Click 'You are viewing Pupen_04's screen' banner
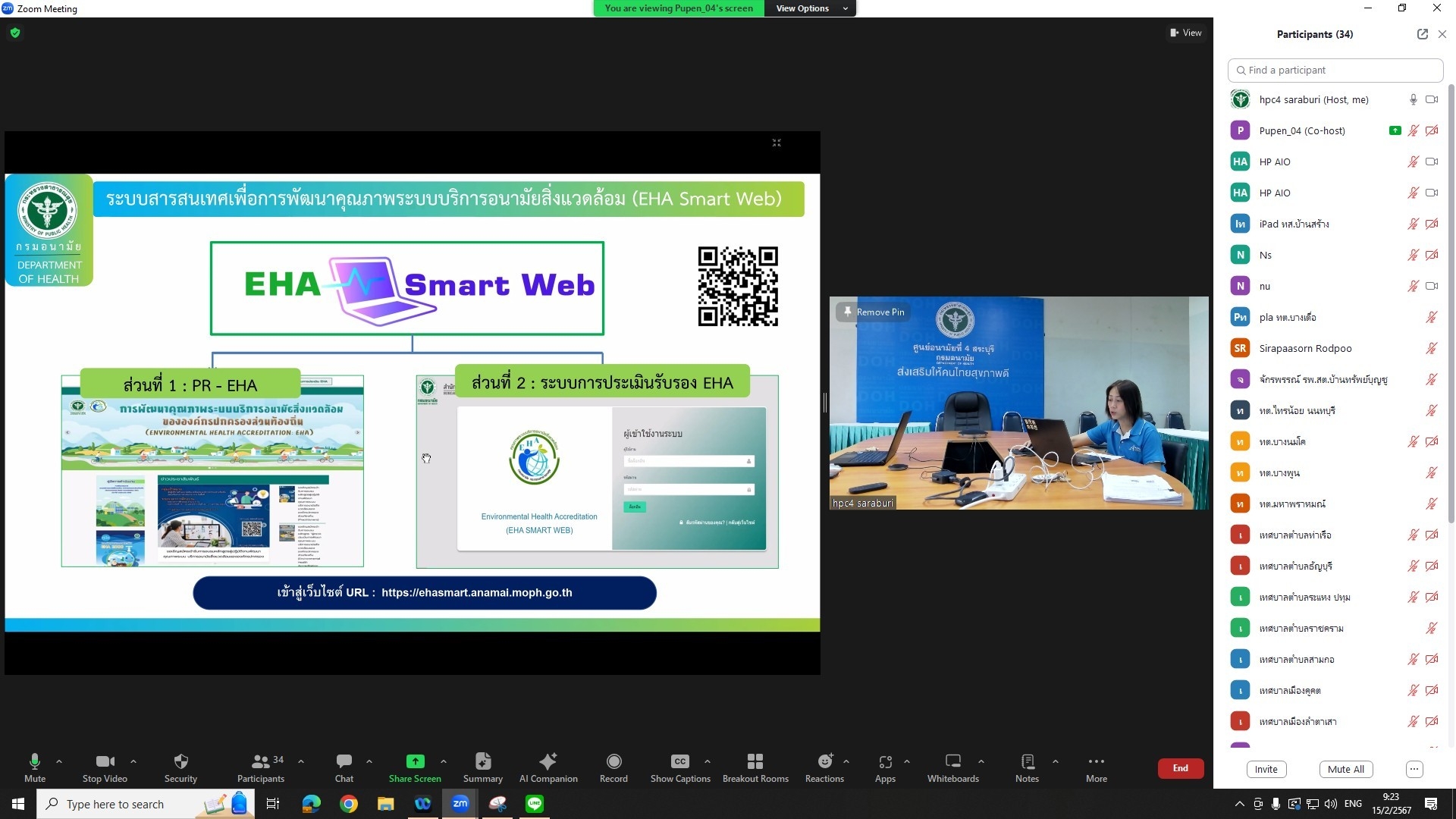This screenshot has height=819, width=1456. pos(679,8)
